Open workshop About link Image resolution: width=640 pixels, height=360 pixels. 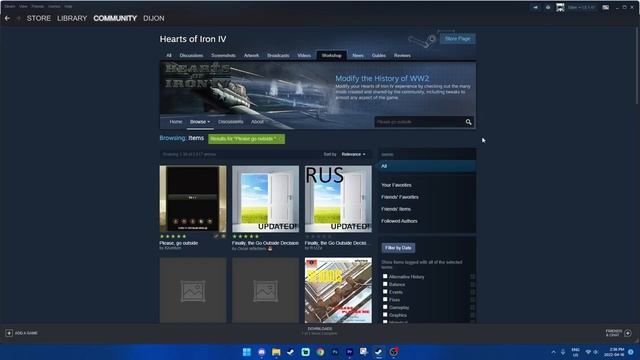pos(257,122)
